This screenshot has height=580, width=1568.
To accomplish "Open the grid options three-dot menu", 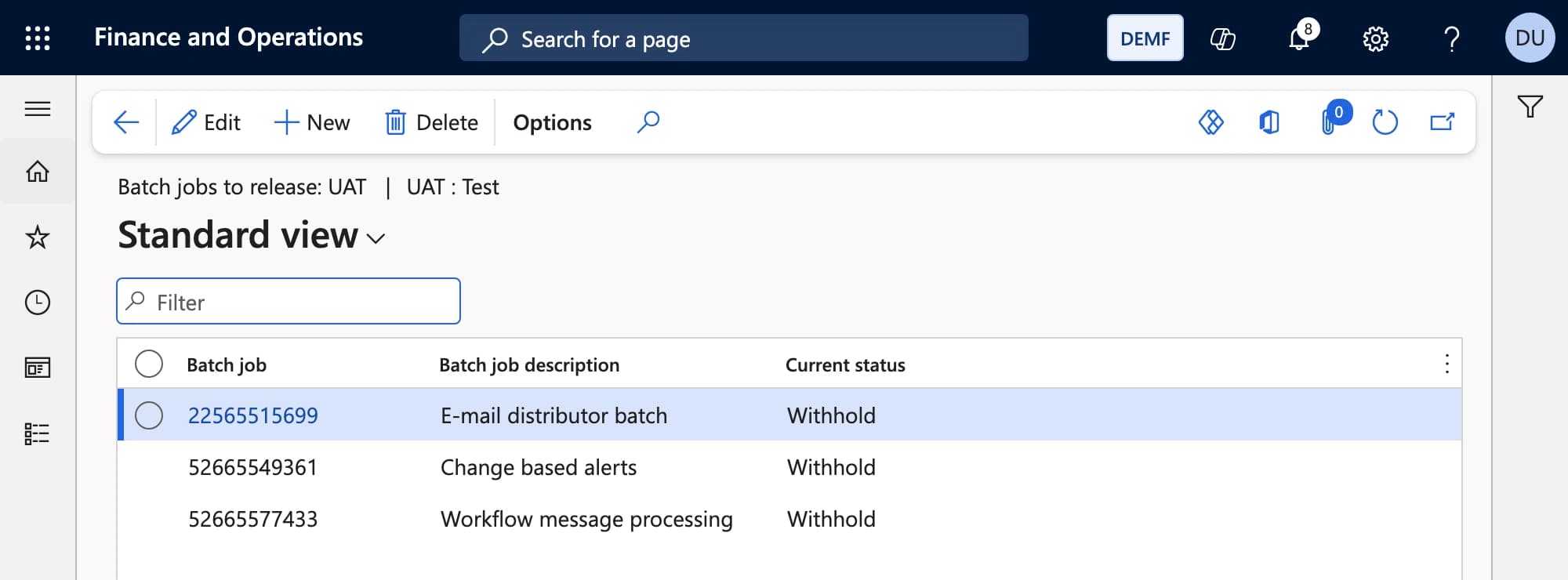I will point(1446,364).
